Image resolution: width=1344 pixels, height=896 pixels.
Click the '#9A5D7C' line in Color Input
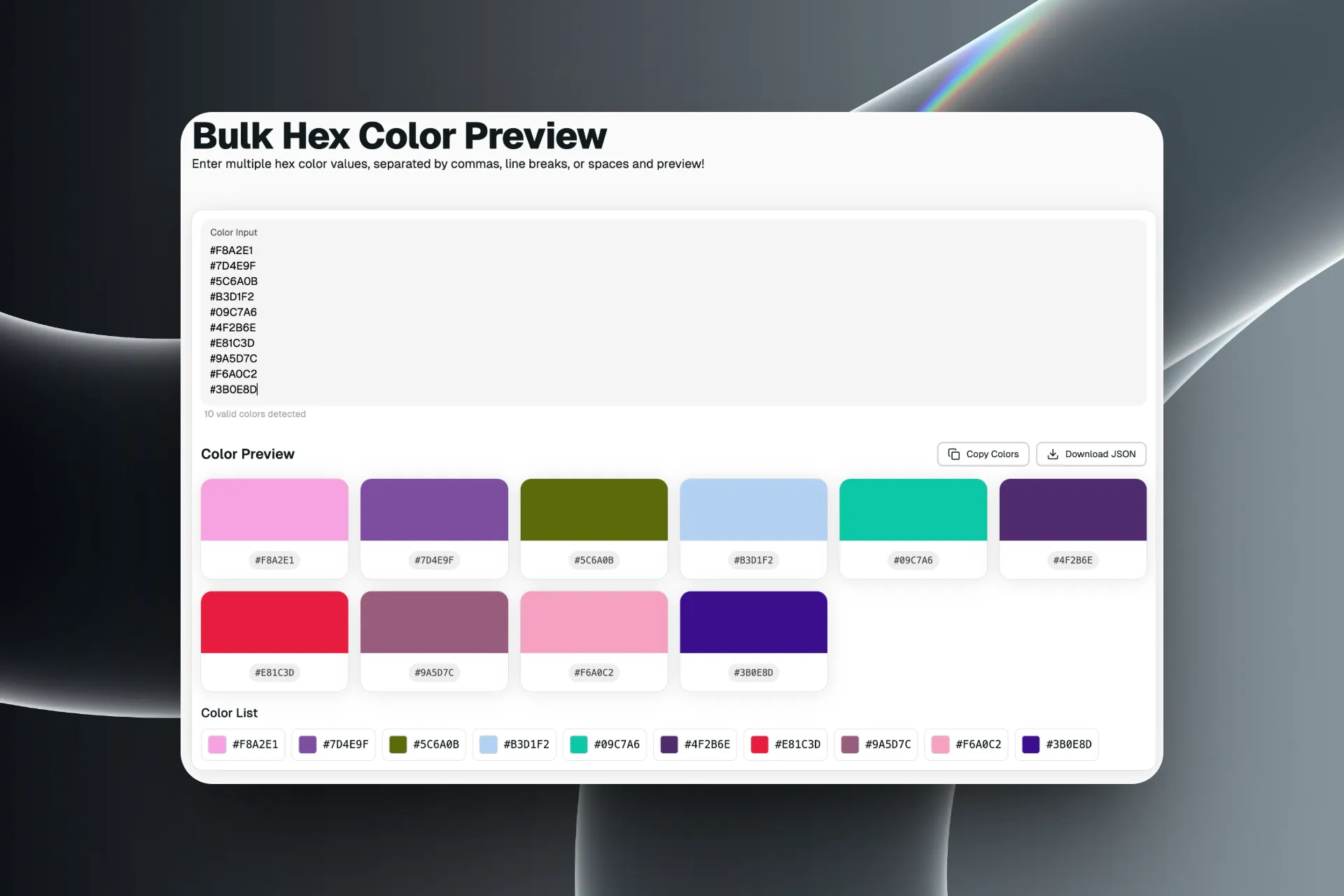click(234, 358)
